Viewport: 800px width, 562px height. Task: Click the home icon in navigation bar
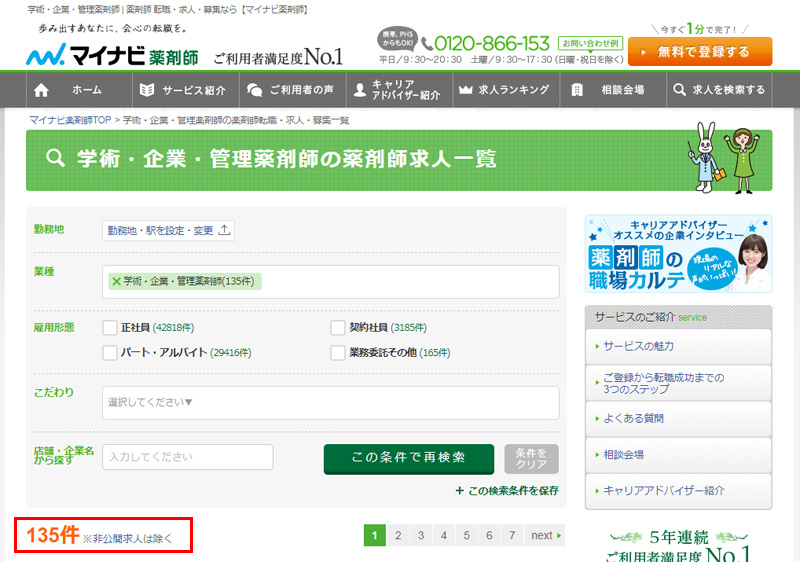click(x=41, y=90)
